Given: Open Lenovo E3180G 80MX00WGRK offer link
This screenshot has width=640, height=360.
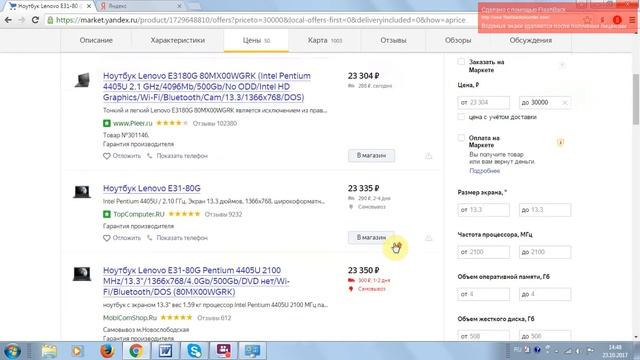Looking at the screenshot, I should tap(207, 87).
